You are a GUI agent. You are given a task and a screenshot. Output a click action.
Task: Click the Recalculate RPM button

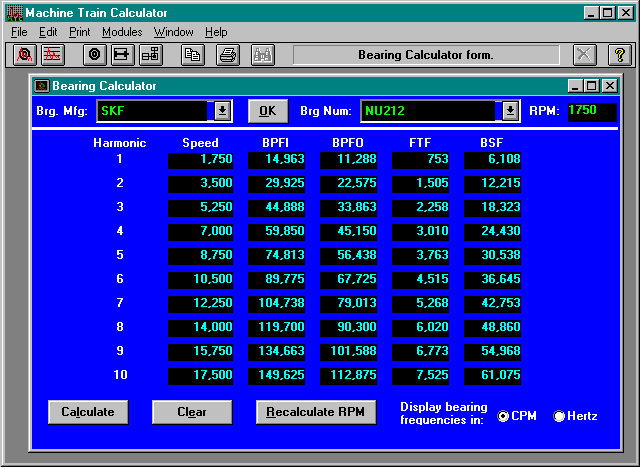coord(316,412)
